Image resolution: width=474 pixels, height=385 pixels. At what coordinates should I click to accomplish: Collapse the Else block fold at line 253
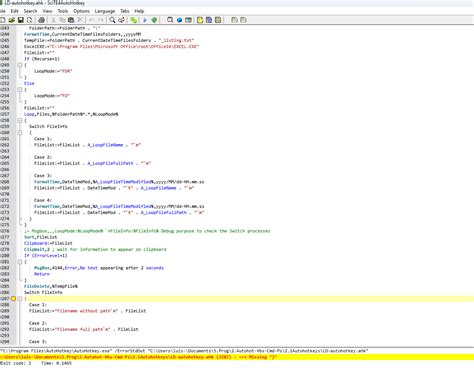point(20,90)
